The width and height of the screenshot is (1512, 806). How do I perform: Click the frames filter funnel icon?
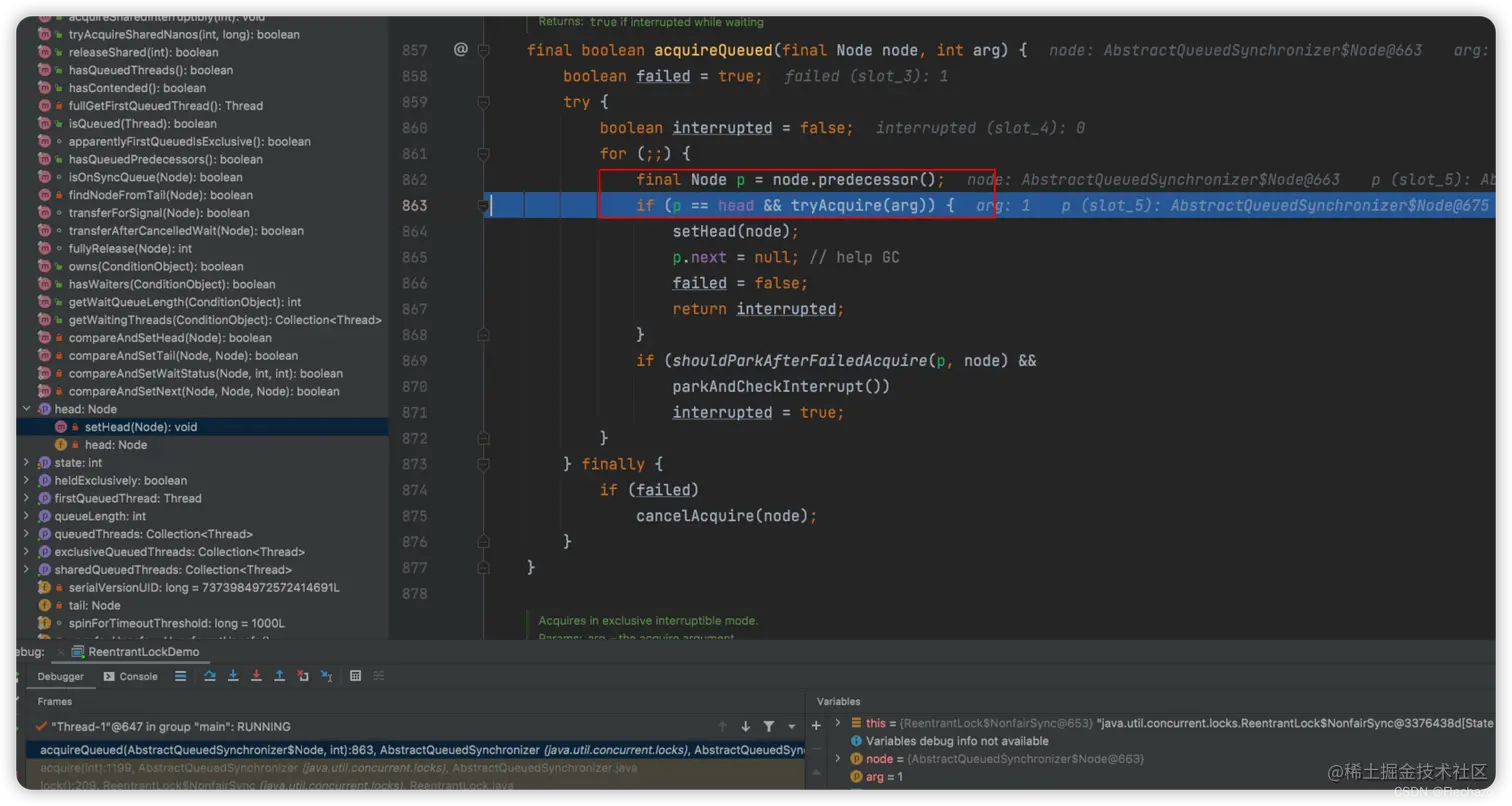[x=769, y=727]
